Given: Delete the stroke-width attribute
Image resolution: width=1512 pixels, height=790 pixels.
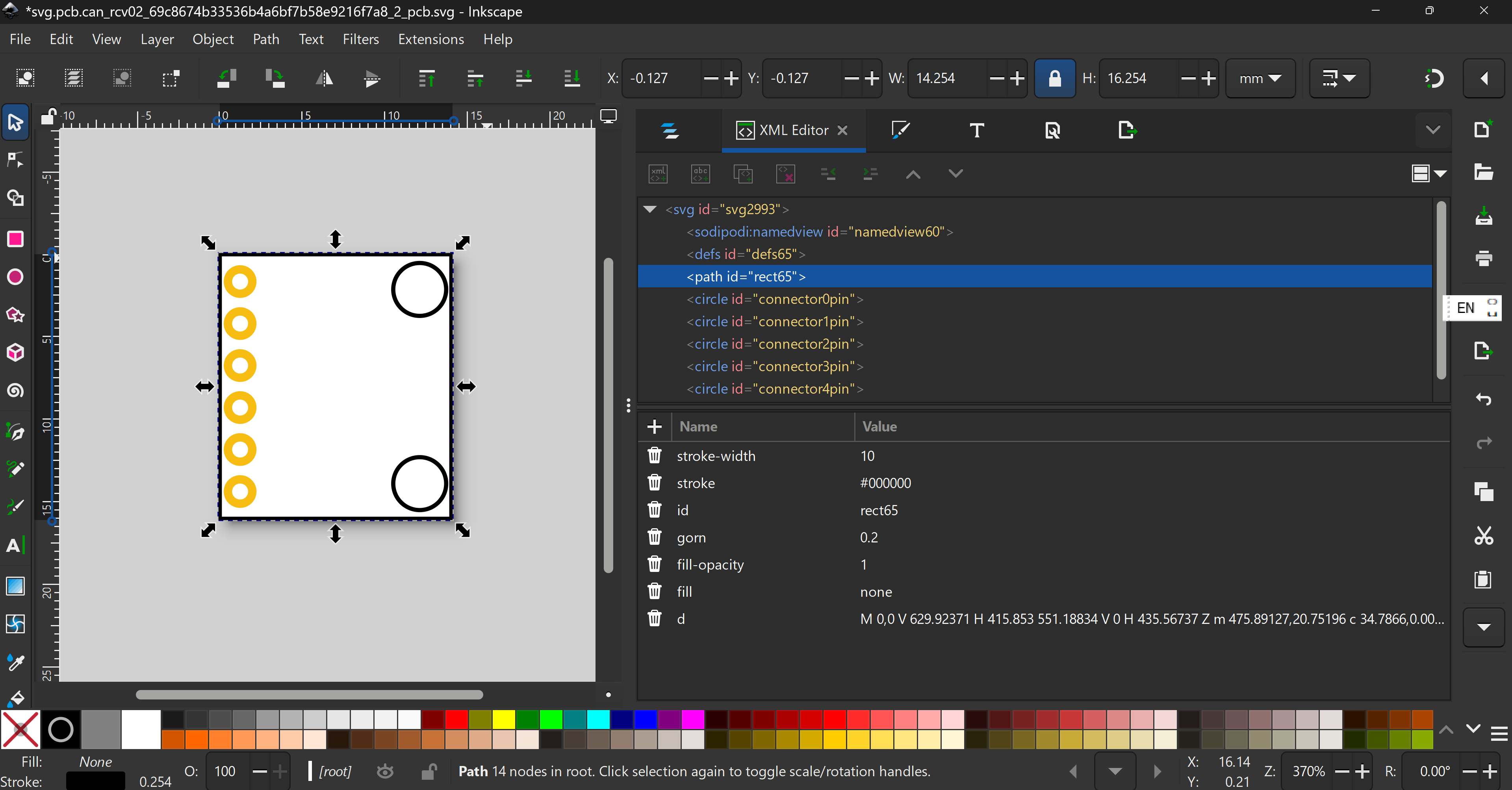Looking at the screenshot, I should click(x=654, y=456).
